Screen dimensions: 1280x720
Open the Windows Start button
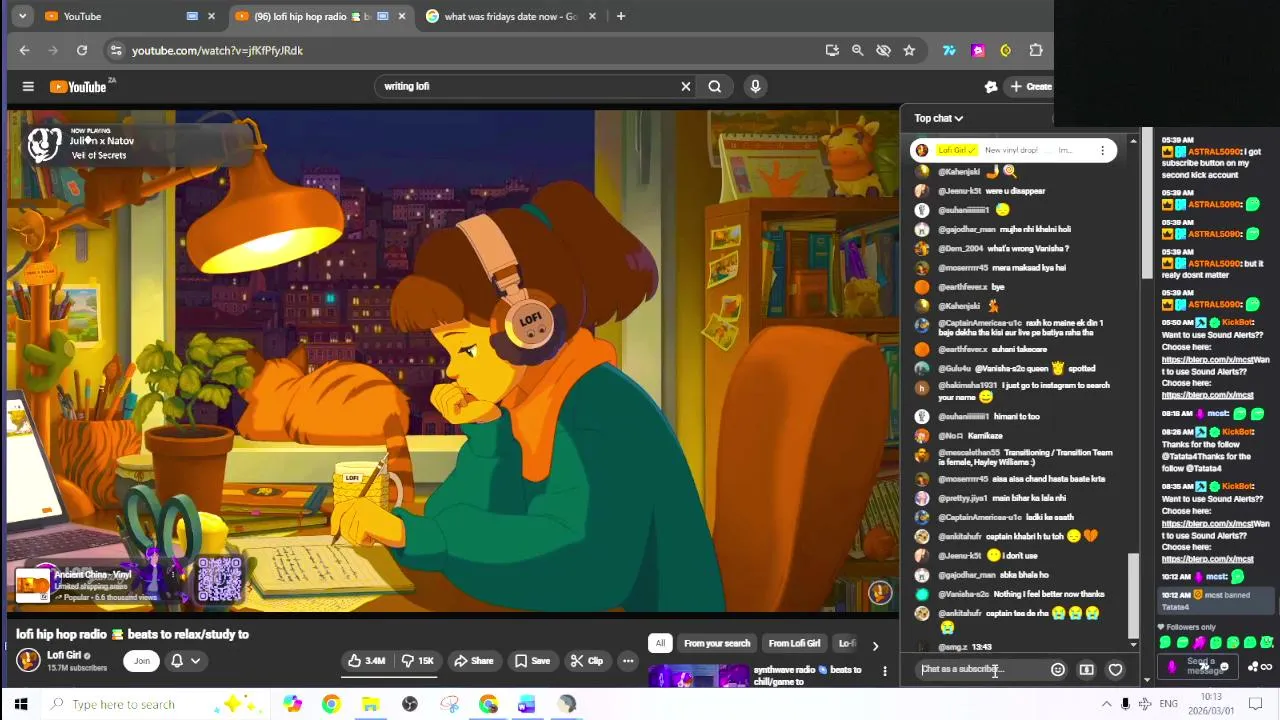coord(21,704)
